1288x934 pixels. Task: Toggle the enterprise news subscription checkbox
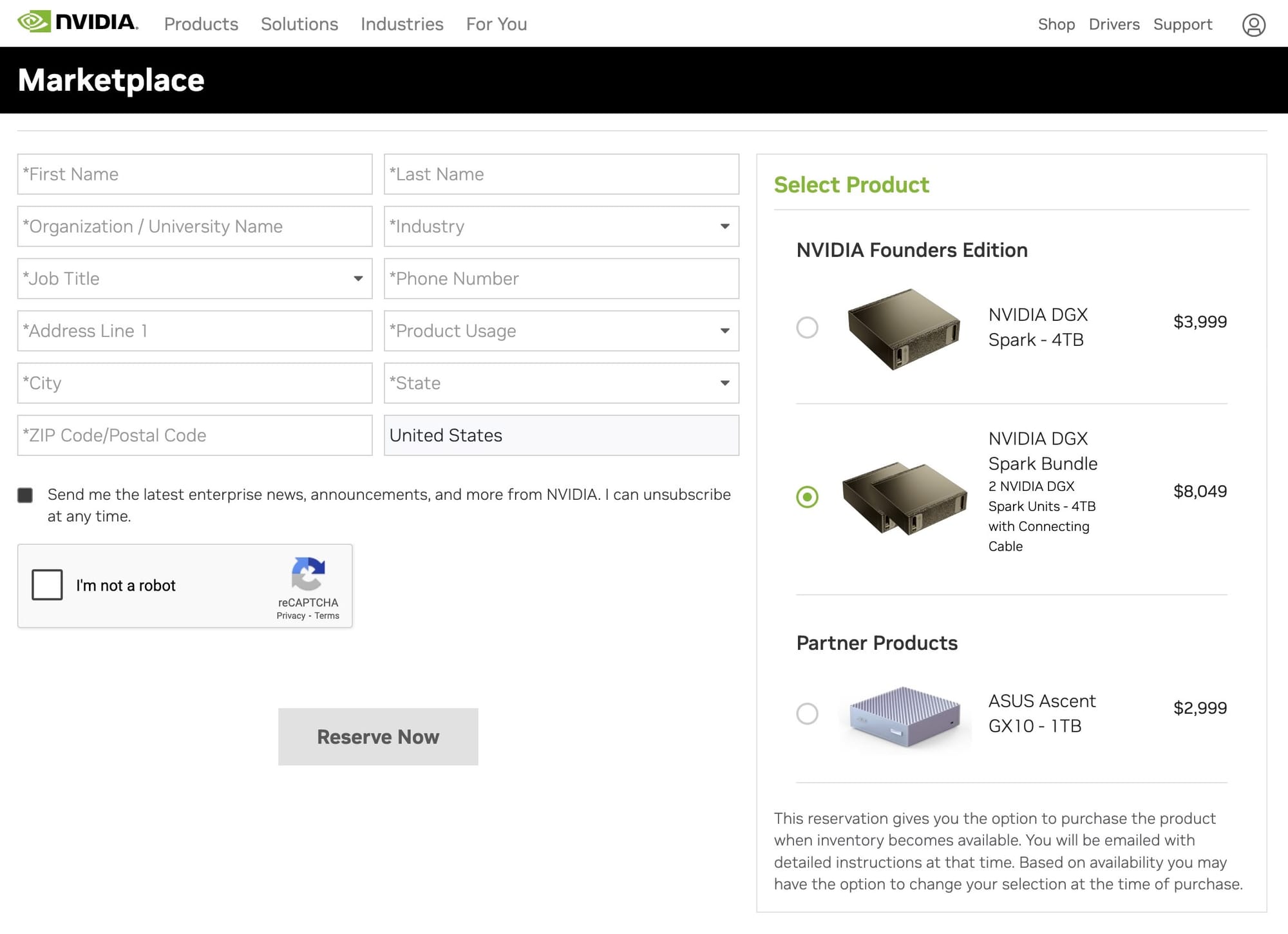(x=25, y=495)
